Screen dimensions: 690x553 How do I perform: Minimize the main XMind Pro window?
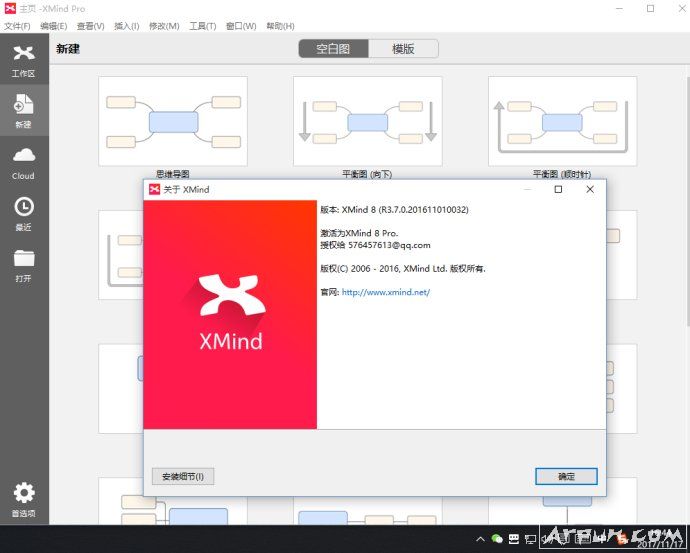(619, 8)
